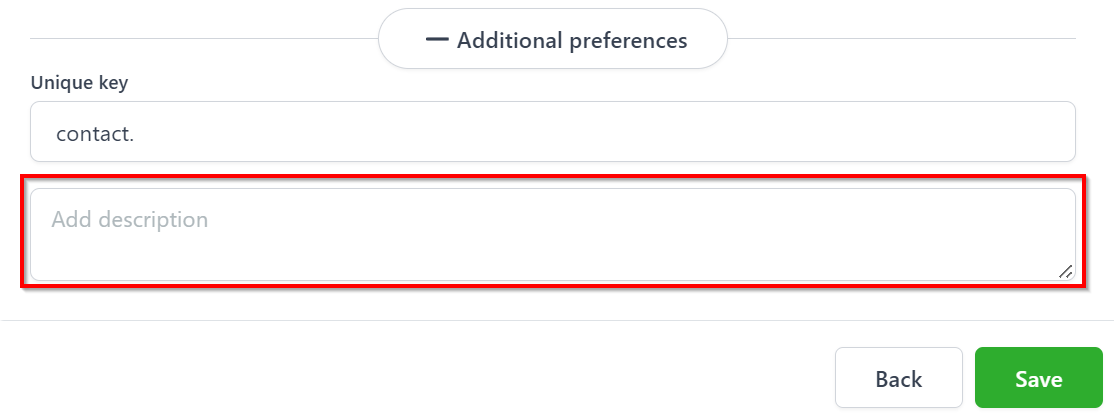Image resolution: width=1114 pixels, height=415 pixels.
Task: Click inside the Add description textarea
Action: 553,235
